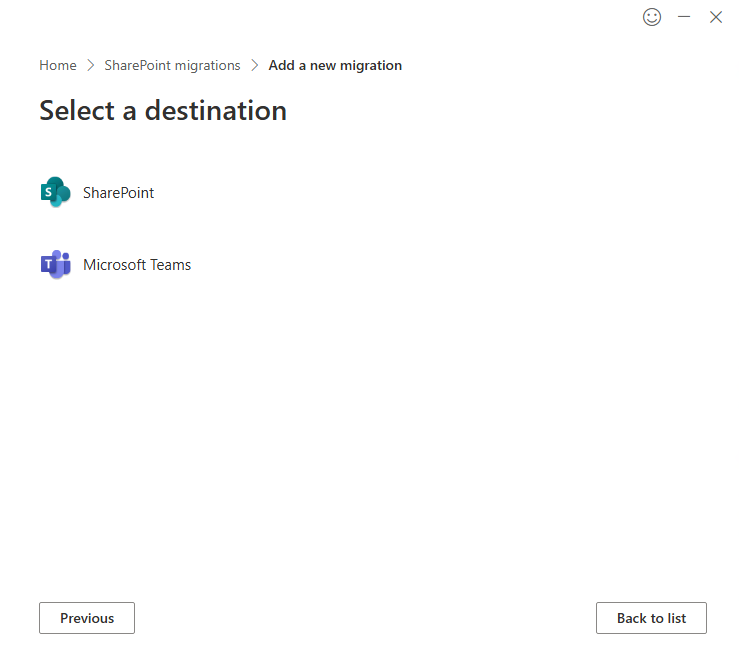Click the green S tile in SharePoint logo

click(48, 193)
